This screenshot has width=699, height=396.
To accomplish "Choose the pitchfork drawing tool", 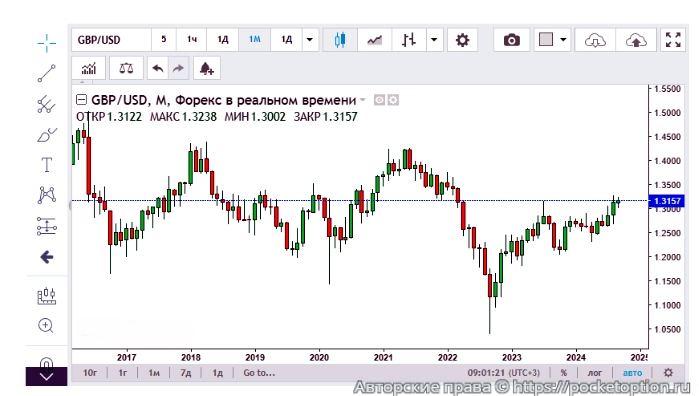I will pyautogui.click(x=47, y=104).
